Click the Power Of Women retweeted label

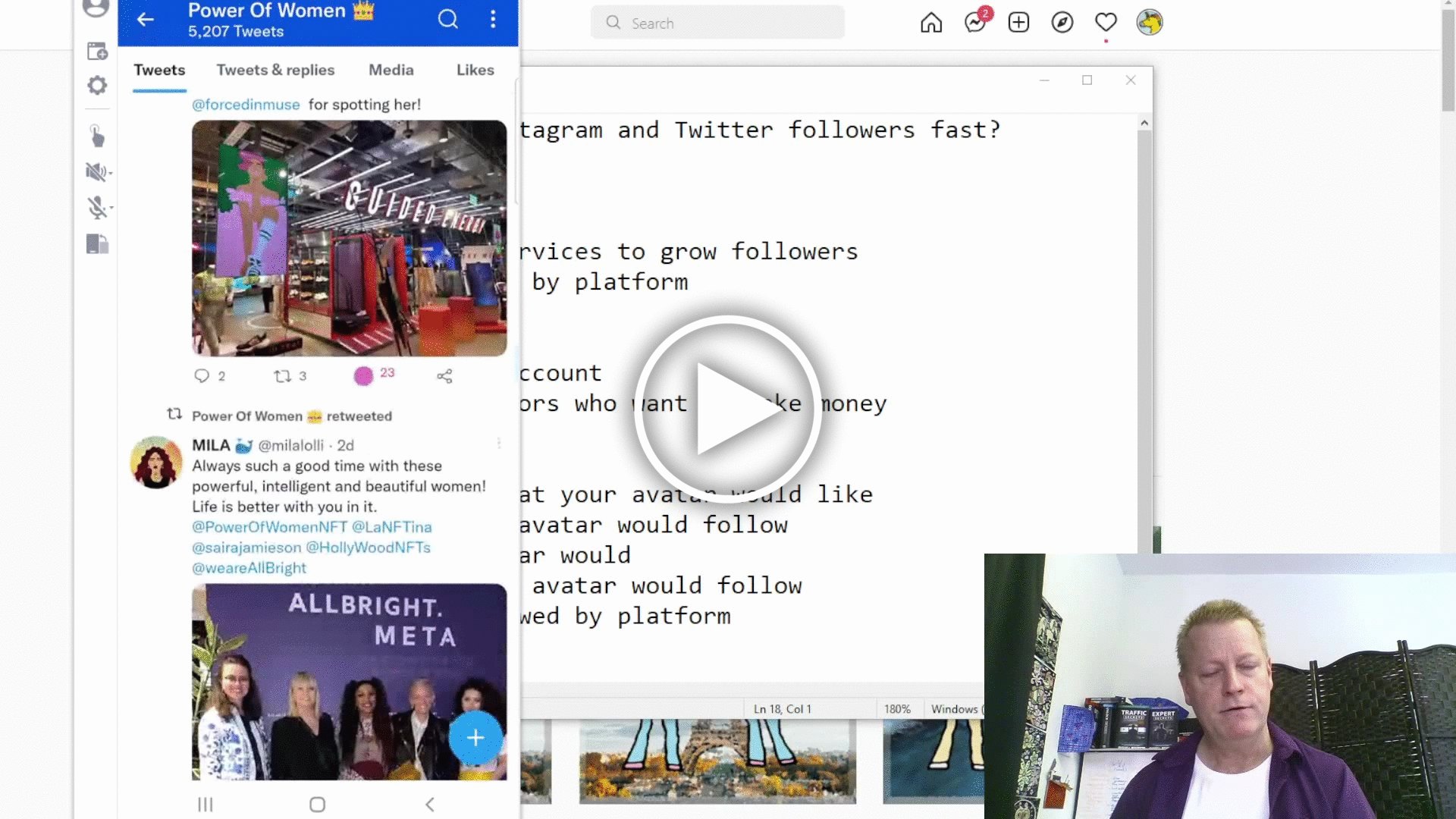tap(292, 416)
